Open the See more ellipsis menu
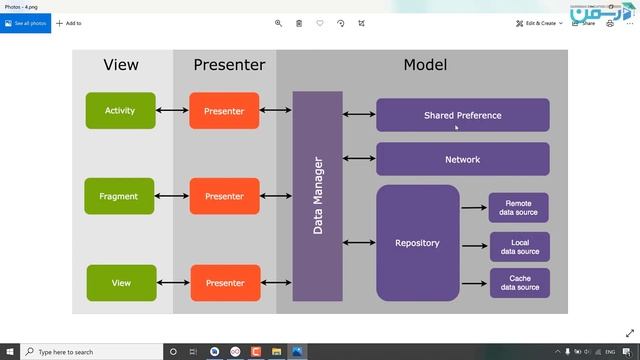Image resolution: width=640 pixels, height=360 pixels. coord(630,23)
